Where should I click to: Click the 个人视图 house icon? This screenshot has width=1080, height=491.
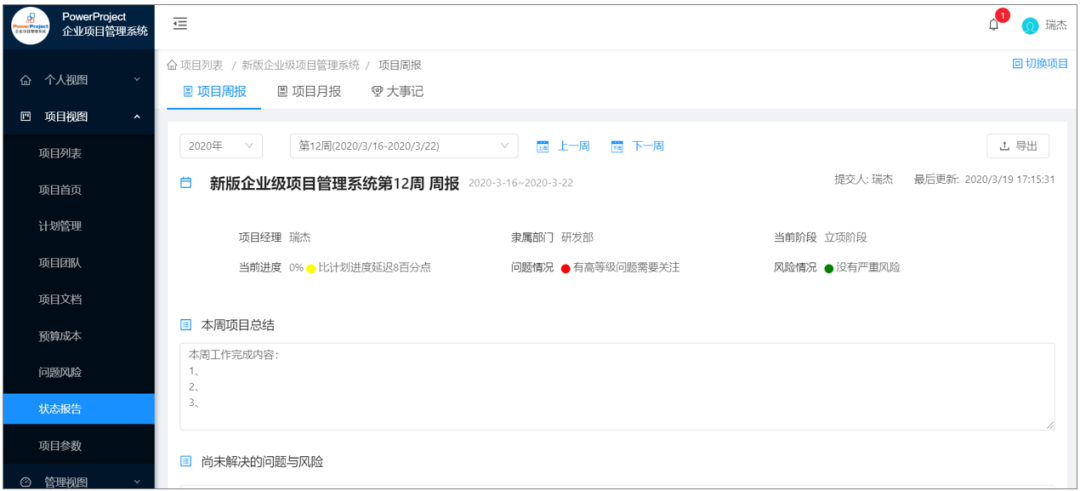26,80
